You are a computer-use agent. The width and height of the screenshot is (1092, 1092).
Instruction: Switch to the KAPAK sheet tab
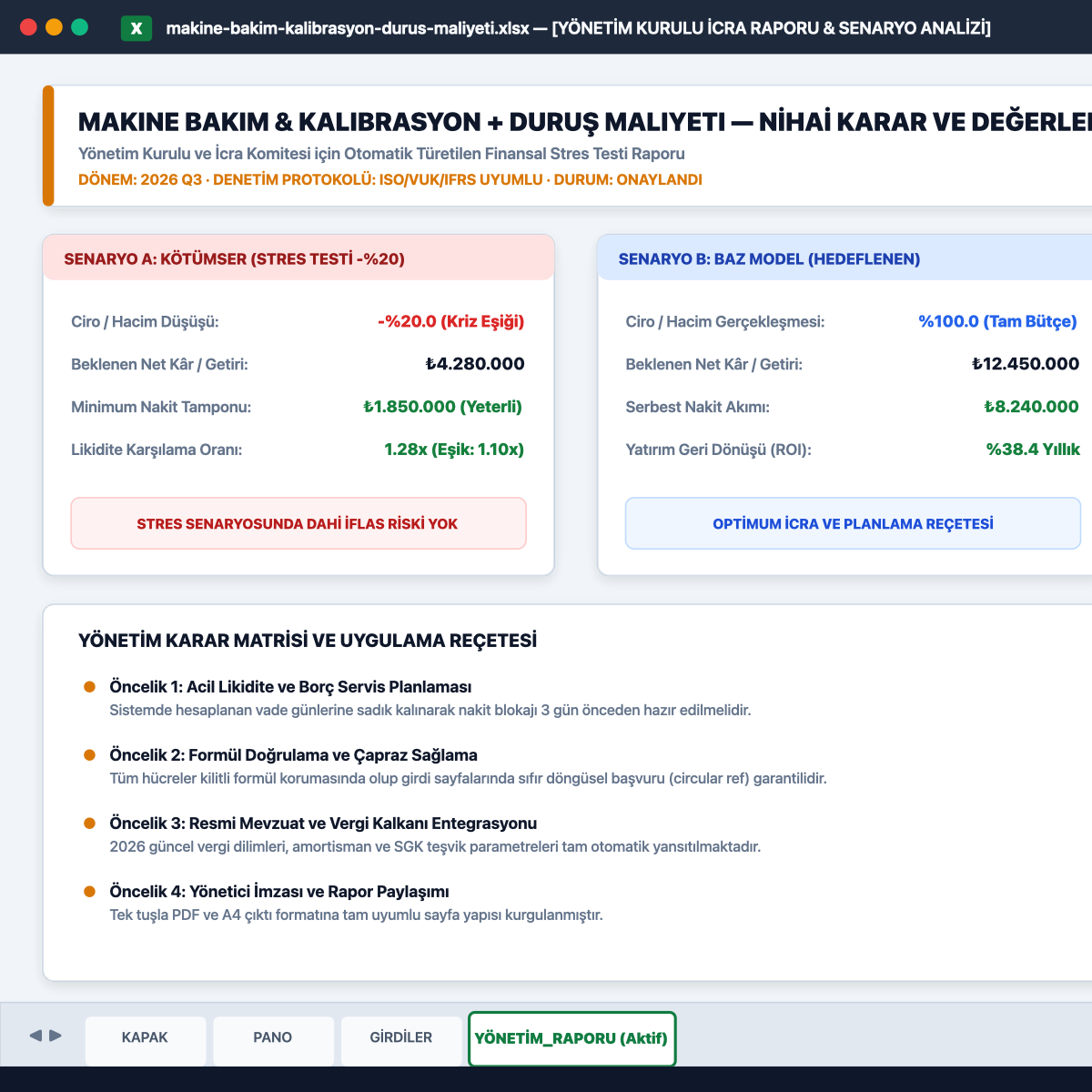point(146,1040)
